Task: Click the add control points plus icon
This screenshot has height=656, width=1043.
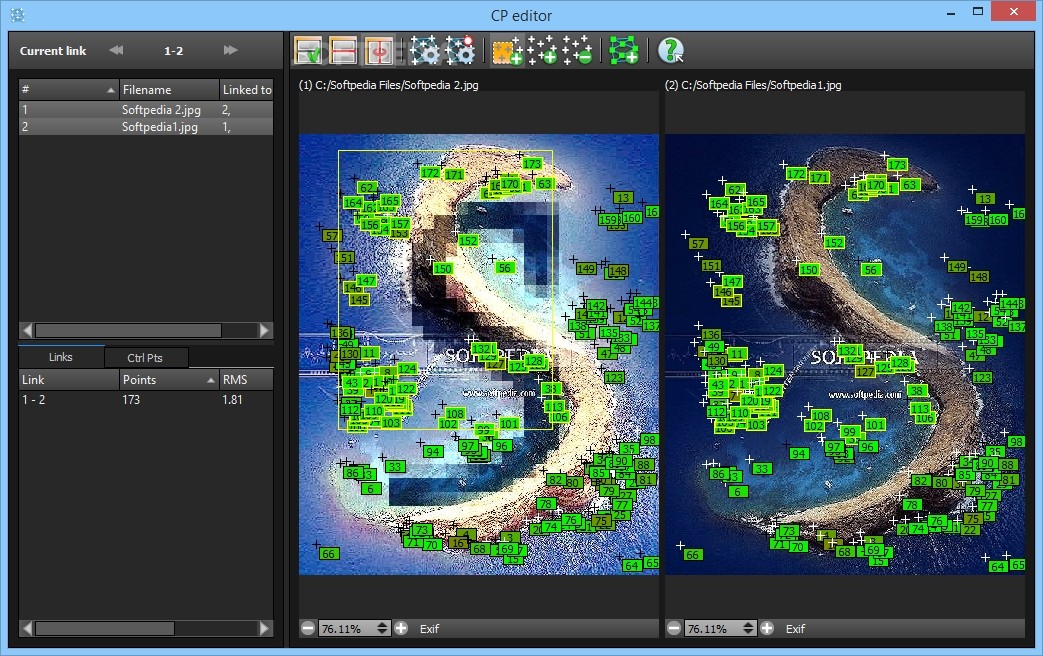Action: point(542,51)
